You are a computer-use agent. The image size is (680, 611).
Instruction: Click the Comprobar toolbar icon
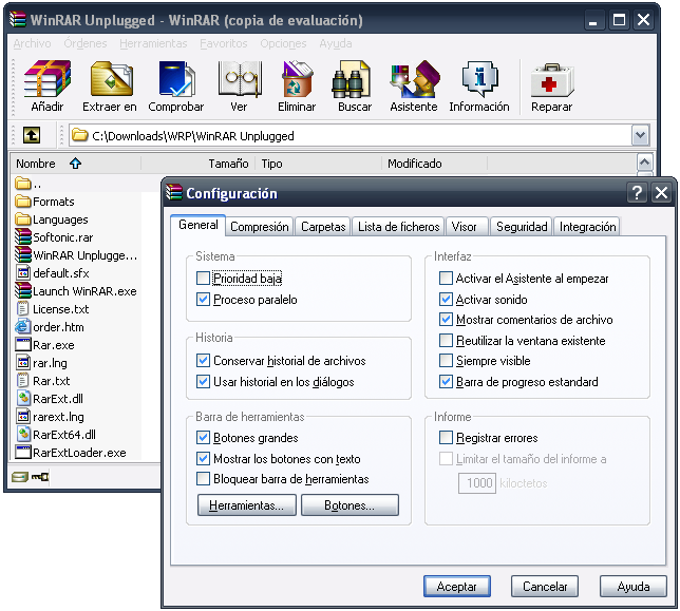tap(177, 79)
